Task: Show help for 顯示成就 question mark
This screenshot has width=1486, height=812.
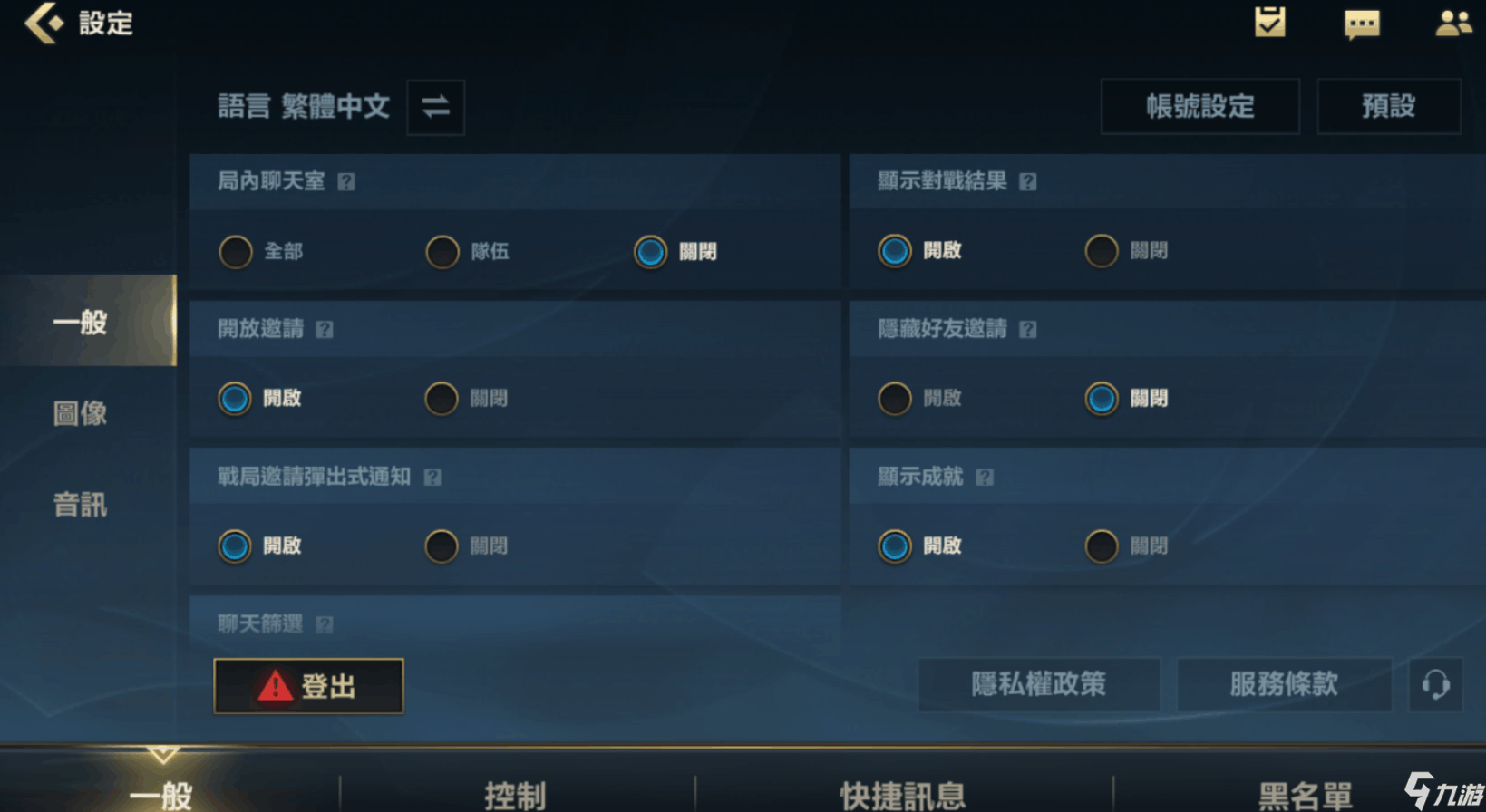Action: tap(985, 477)
